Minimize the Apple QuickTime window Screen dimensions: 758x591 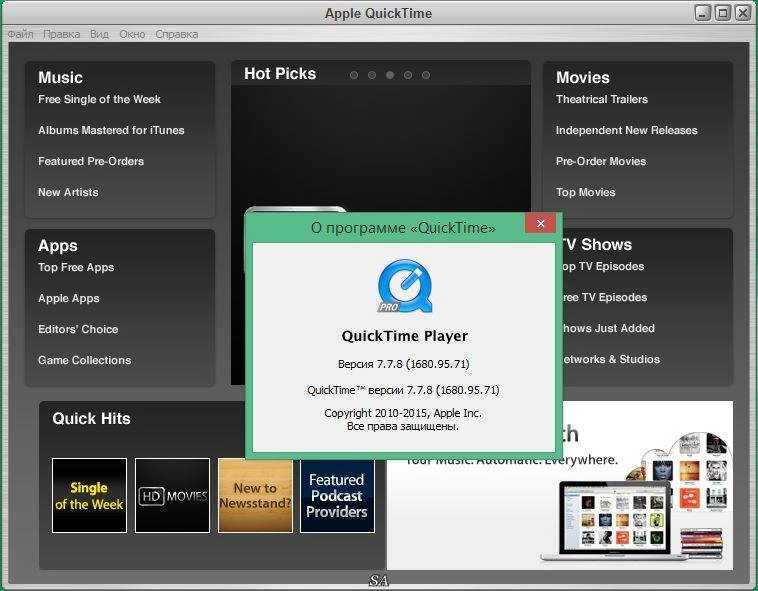[703, 13]
